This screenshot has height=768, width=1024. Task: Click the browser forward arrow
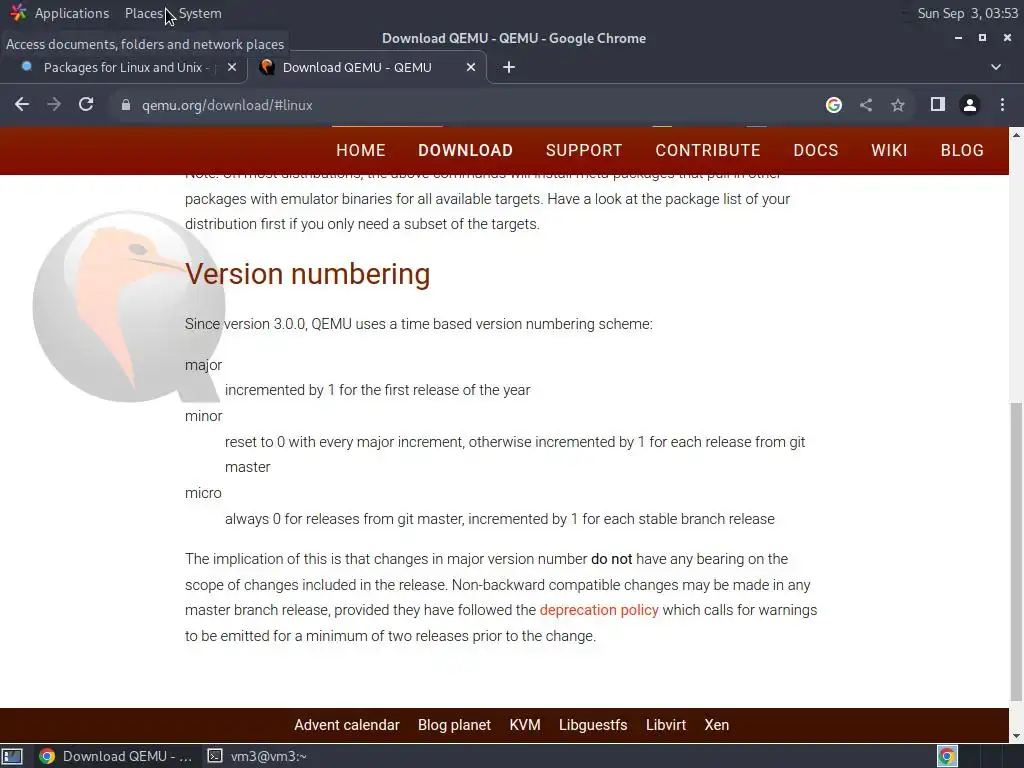(x=54, y=104)
